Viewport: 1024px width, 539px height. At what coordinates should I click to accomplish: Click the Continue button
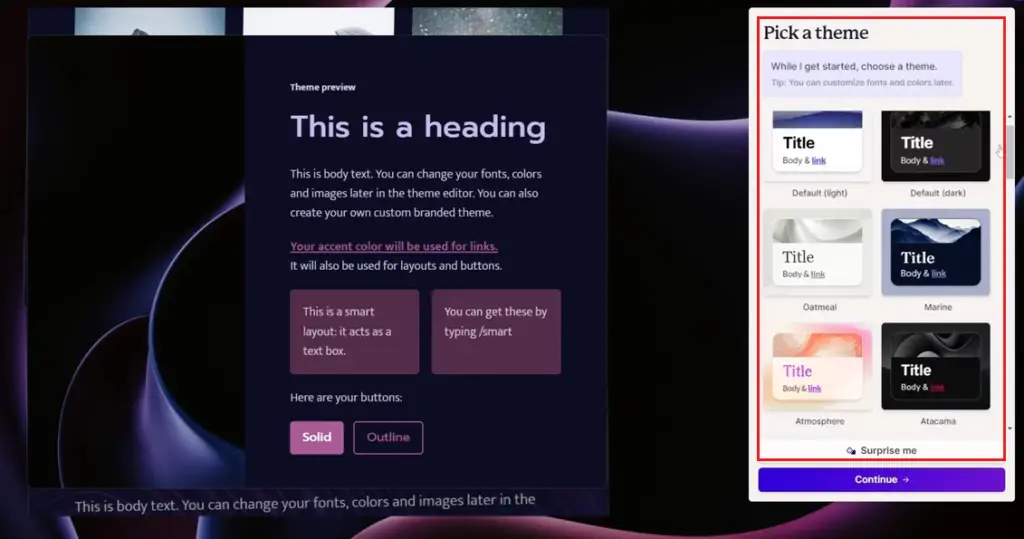[881, 480]
